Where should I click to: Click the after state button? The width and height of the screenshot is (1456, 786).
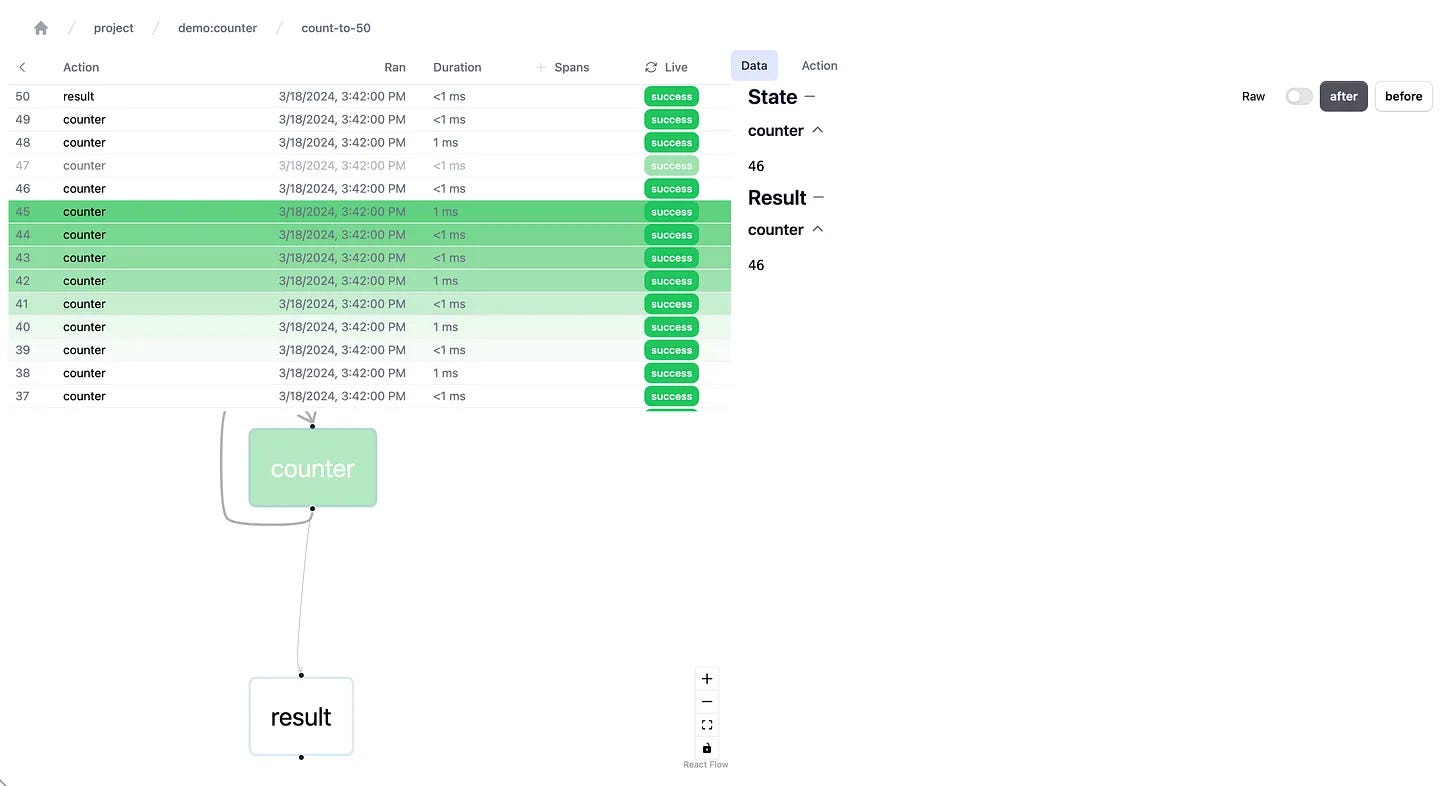[1343, 96]
